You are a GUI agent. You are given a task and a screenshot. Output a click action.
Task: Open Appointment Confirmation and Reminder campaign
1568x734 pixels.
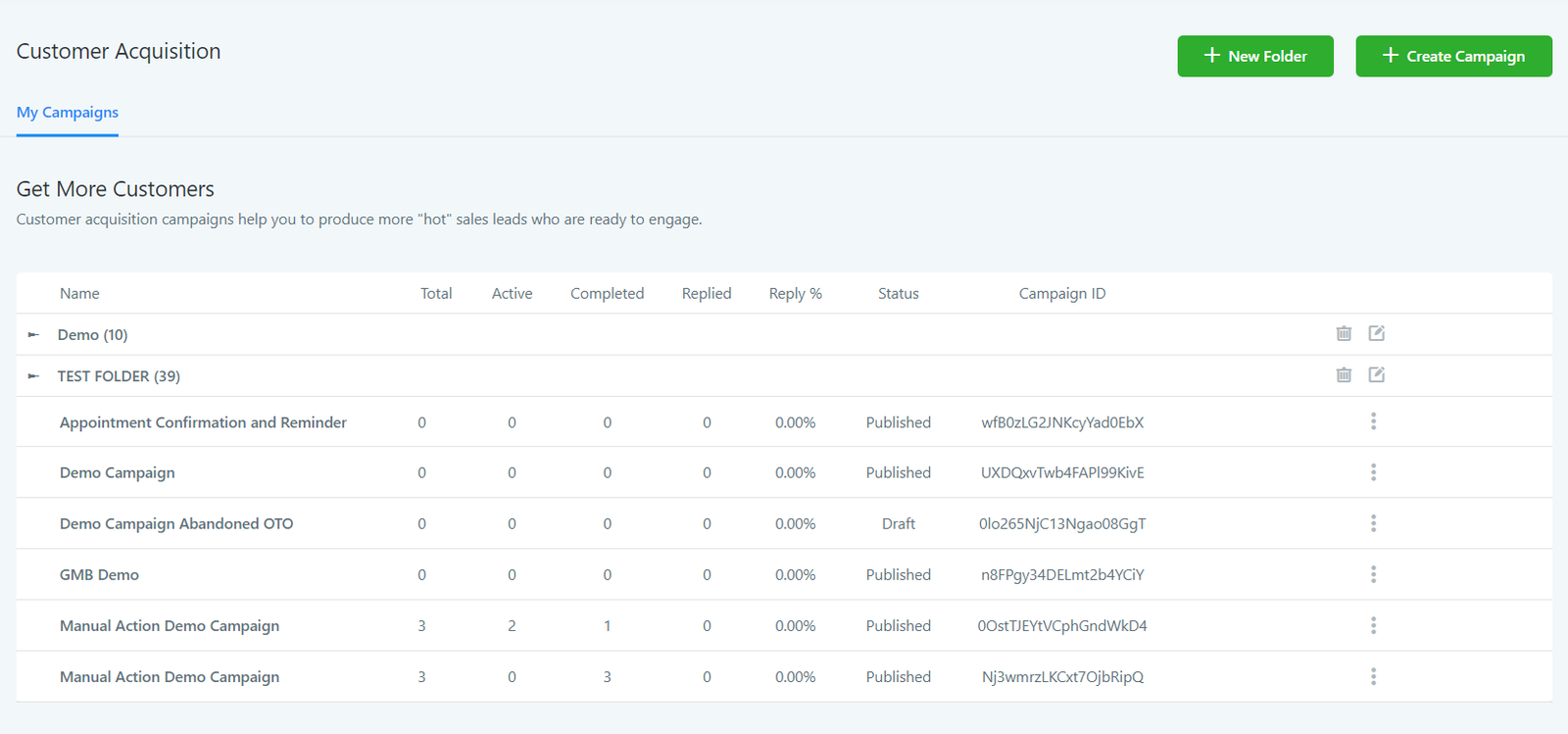tap(203, 422)
